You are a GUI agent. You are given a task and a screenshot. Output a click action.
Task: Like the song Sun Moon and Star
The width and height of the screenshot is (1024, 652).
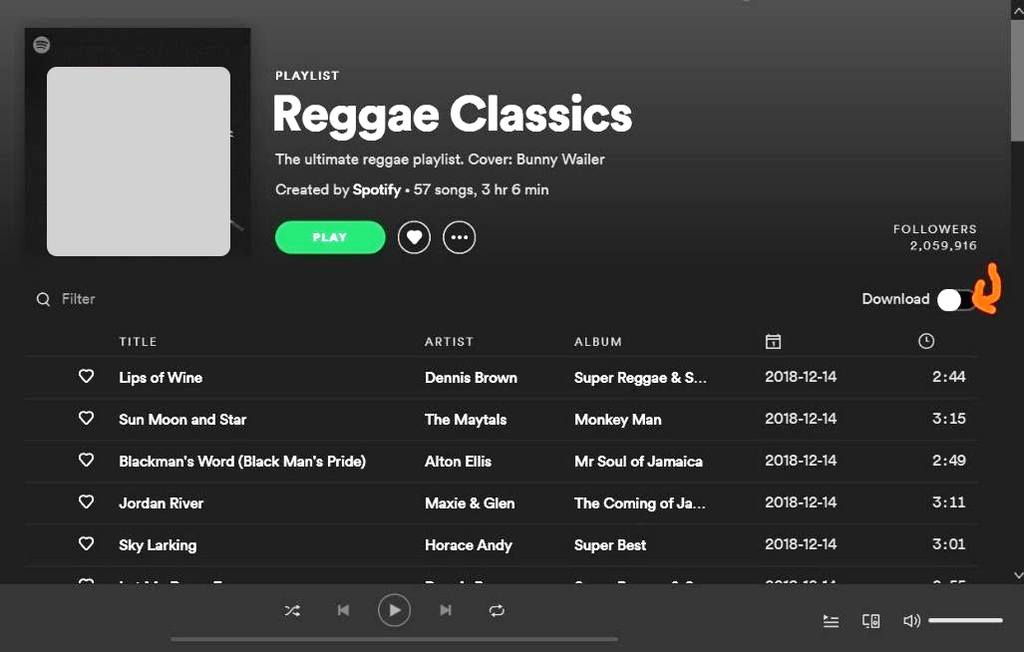click(86, 418)
